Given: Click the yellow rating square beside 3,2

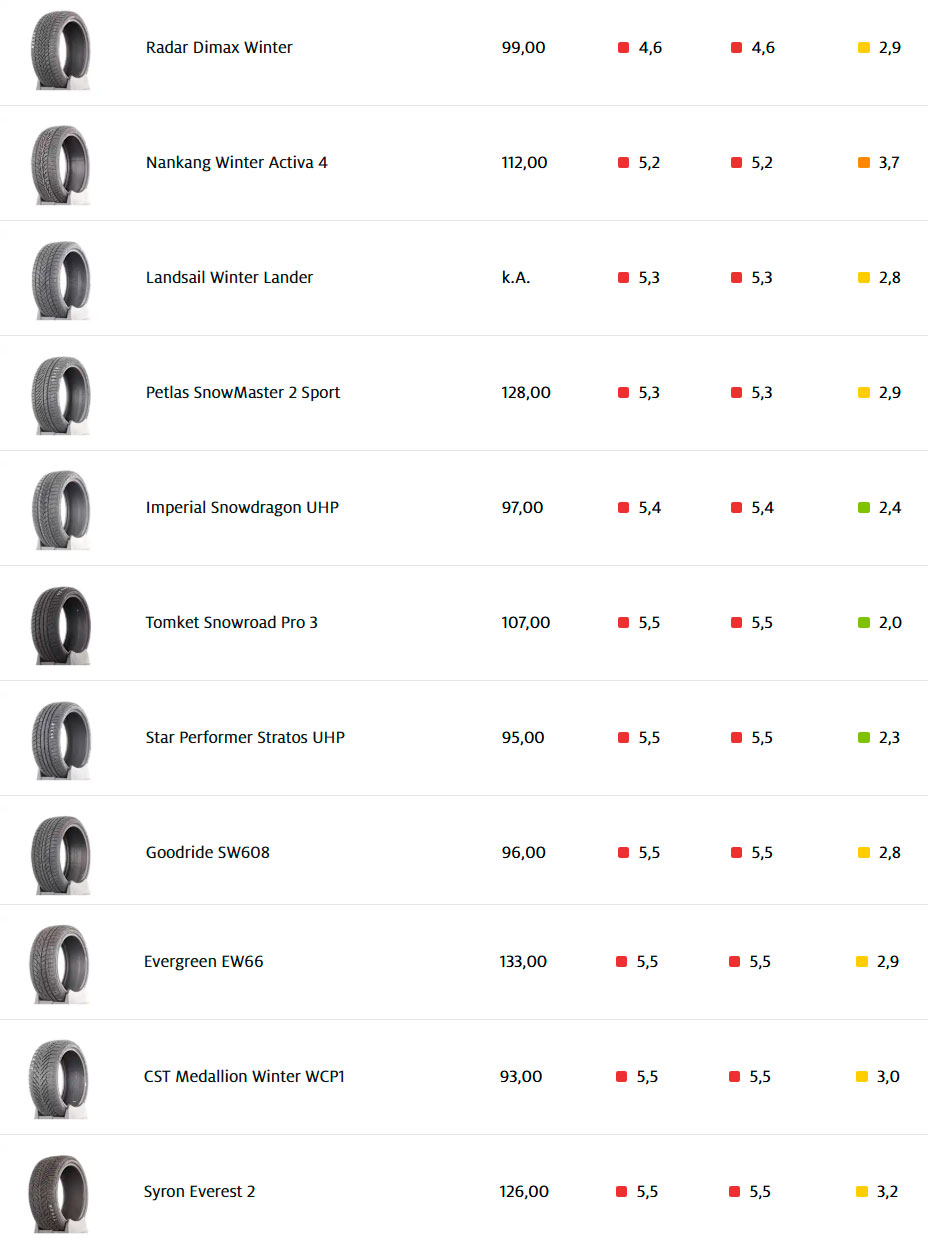Looking at the screenshot, I should click(x=862, y=1192).
